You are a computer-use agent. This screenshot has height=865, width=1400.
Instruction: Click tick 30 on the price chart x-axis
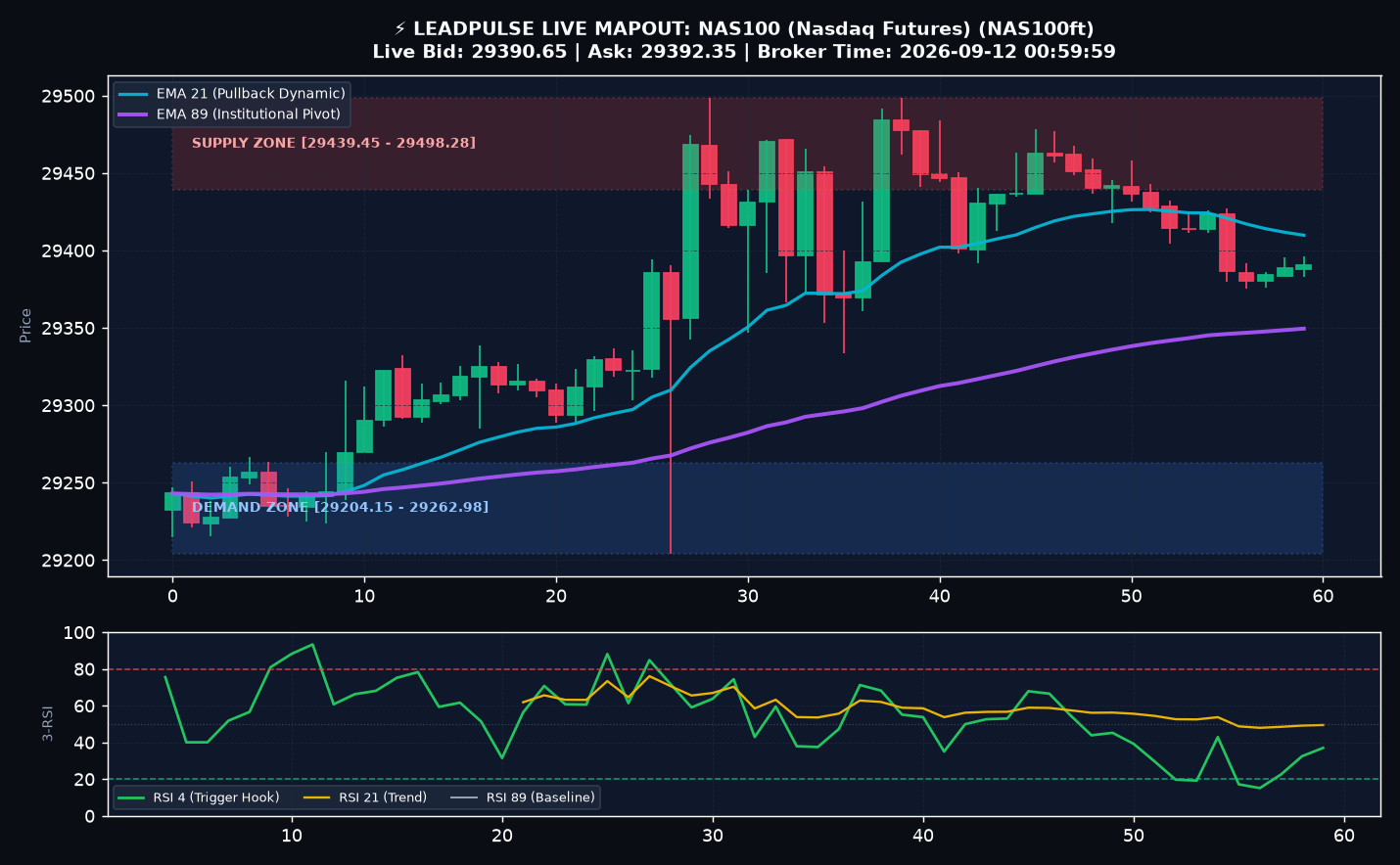click(x=748, y=596)
